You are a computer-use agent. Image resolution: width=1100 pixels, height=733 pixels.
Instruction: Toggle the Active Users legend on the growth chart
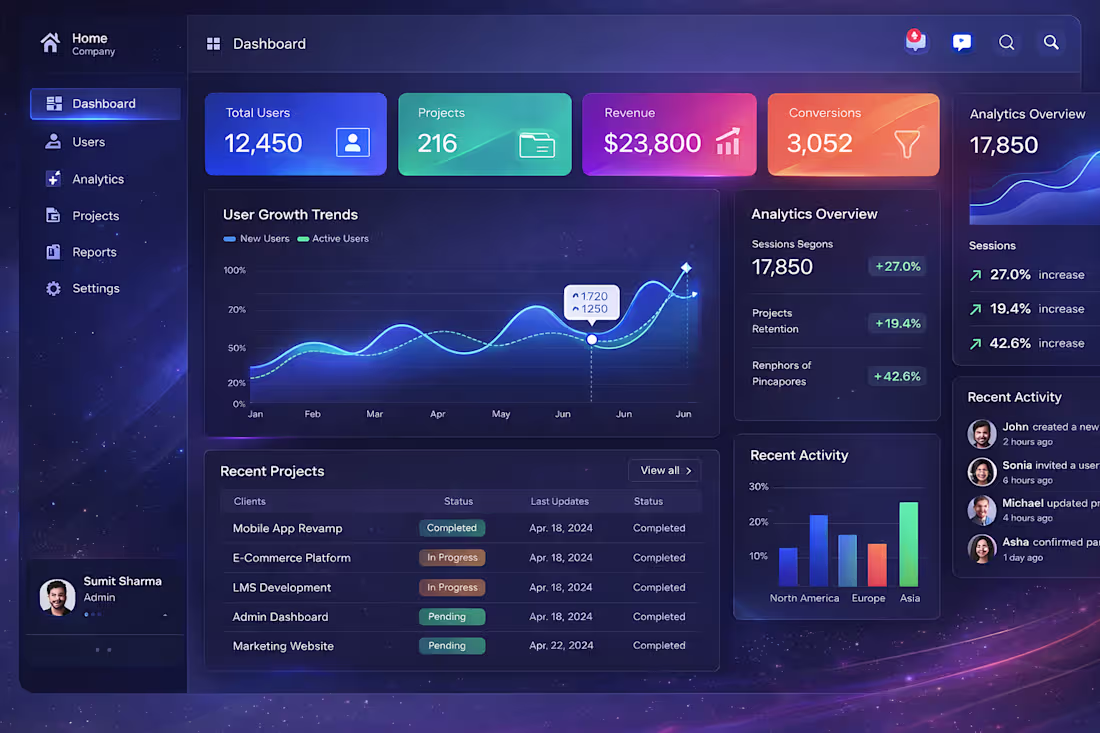[333, 239]
